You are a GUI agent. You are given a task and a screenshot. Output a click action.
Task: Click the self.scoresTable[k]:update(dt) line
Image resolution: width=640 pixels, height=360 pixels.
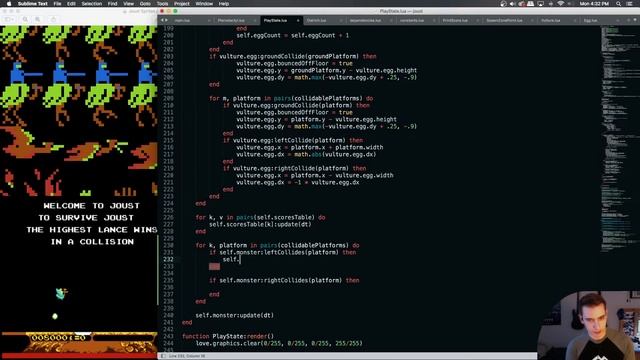pos(260,224)
